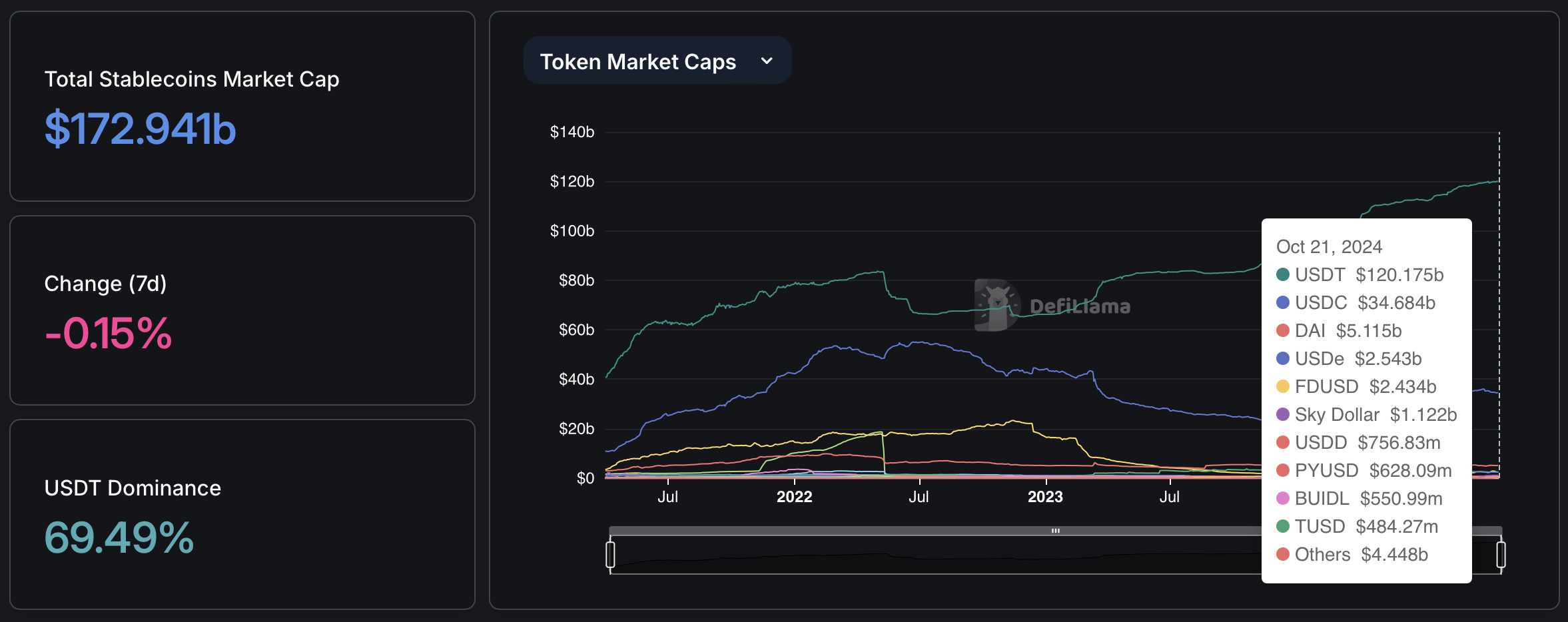Click the Change (7d) value -0.15%
Viewport: 1568px width, 622px height.
point(108,333)
